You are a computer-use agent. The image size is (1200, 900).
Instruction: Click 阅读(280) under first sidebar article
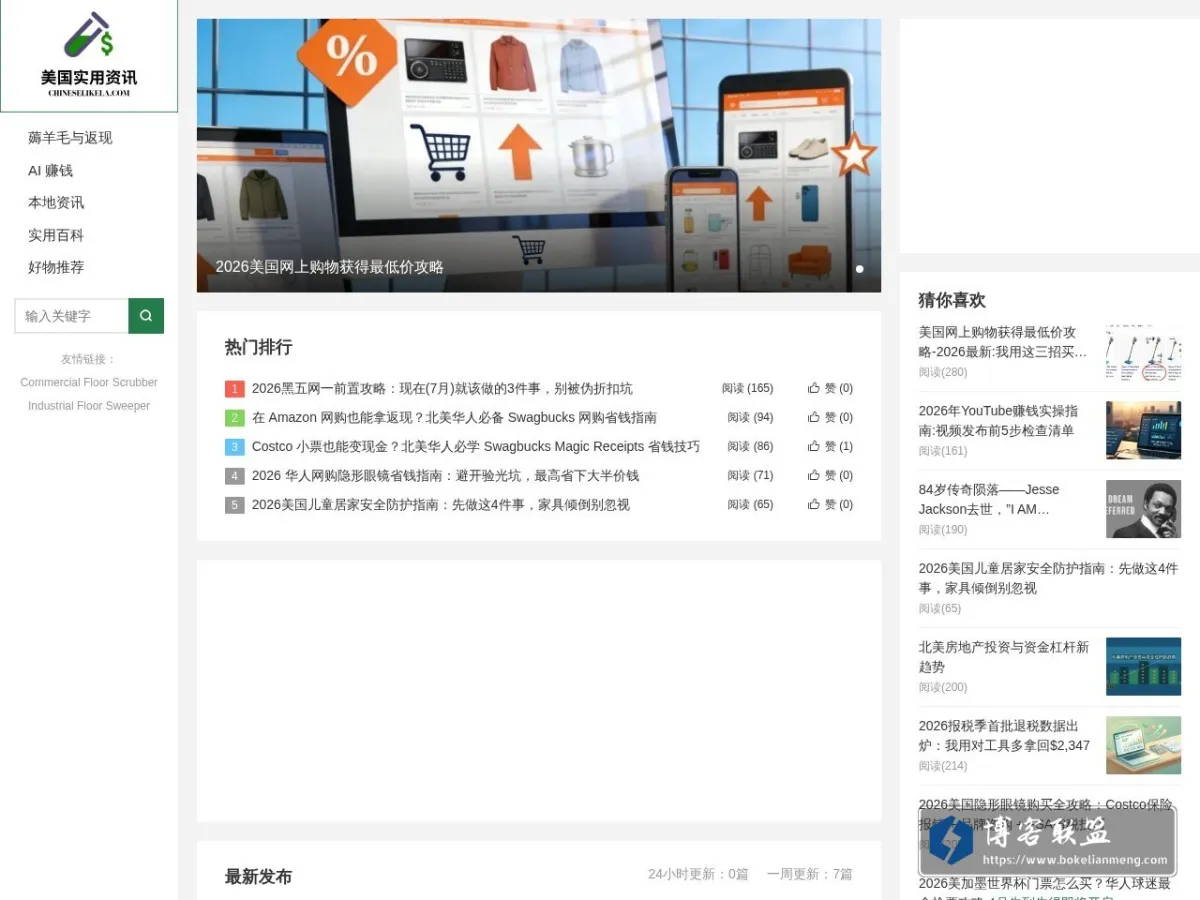(x=943, y=372)
